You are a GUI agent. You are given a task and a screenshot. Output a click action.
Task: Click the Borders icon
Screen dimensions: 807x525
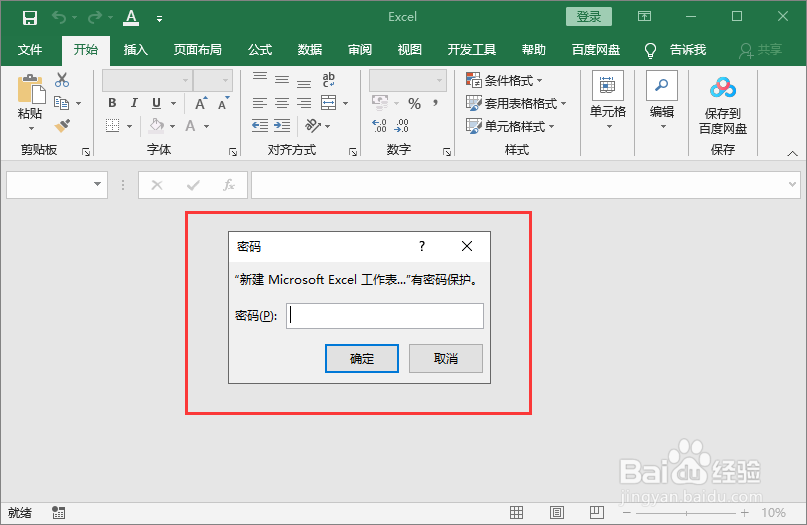pos(112,126)
